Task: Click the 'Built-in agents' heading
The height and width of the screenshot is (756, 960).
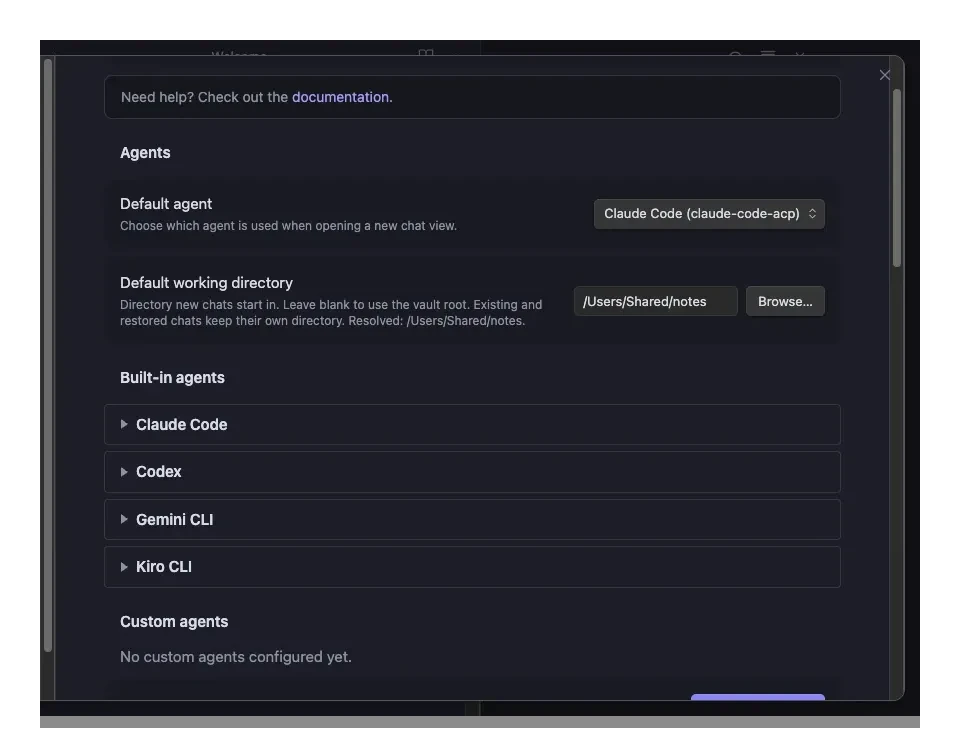Action: 172,378
